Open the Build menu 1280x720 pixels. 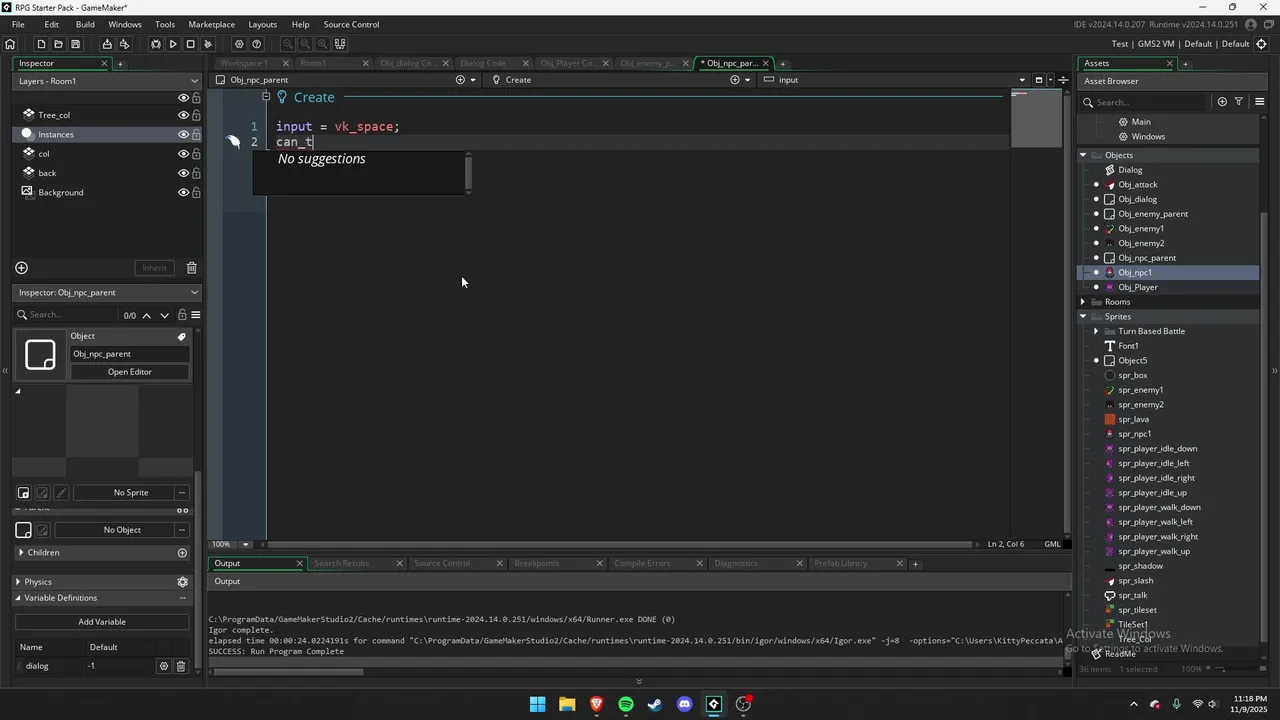click(x=85, y=24)
